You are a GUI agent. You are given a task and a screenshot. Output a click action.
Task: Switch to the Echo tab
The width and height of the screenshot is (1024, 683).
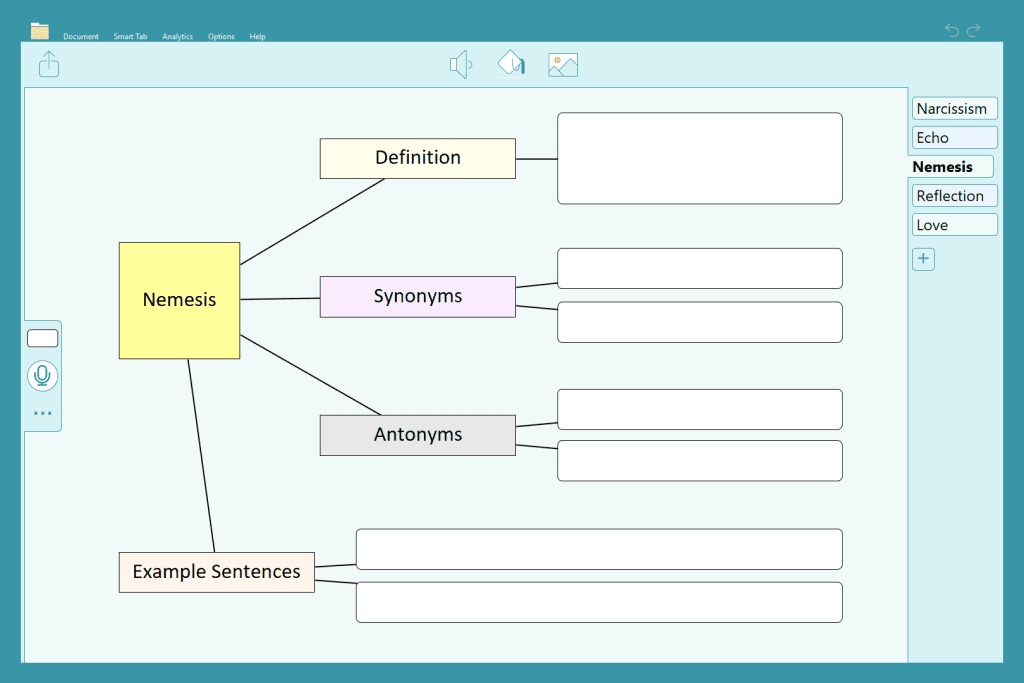(954, 138)
